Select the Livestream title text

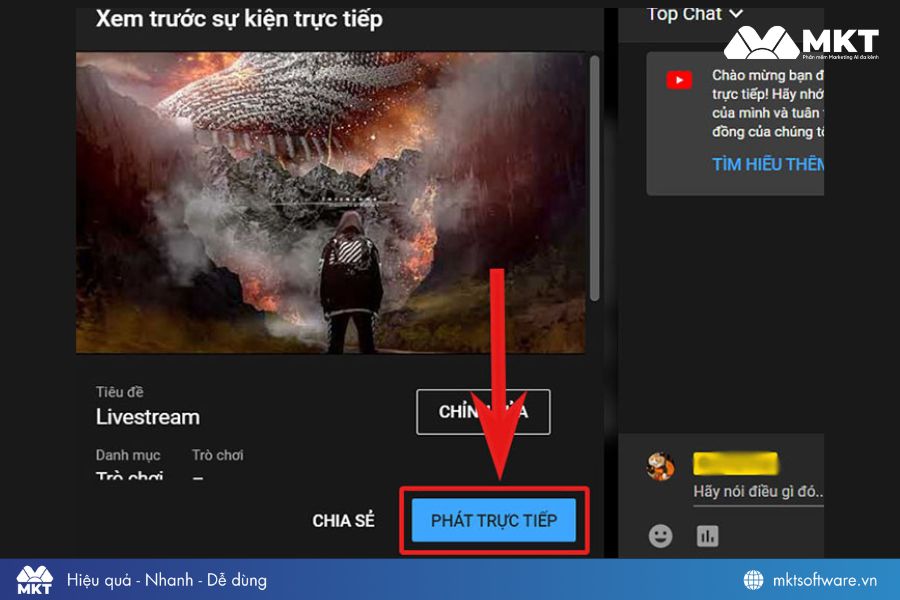click(x=148, y=417)
